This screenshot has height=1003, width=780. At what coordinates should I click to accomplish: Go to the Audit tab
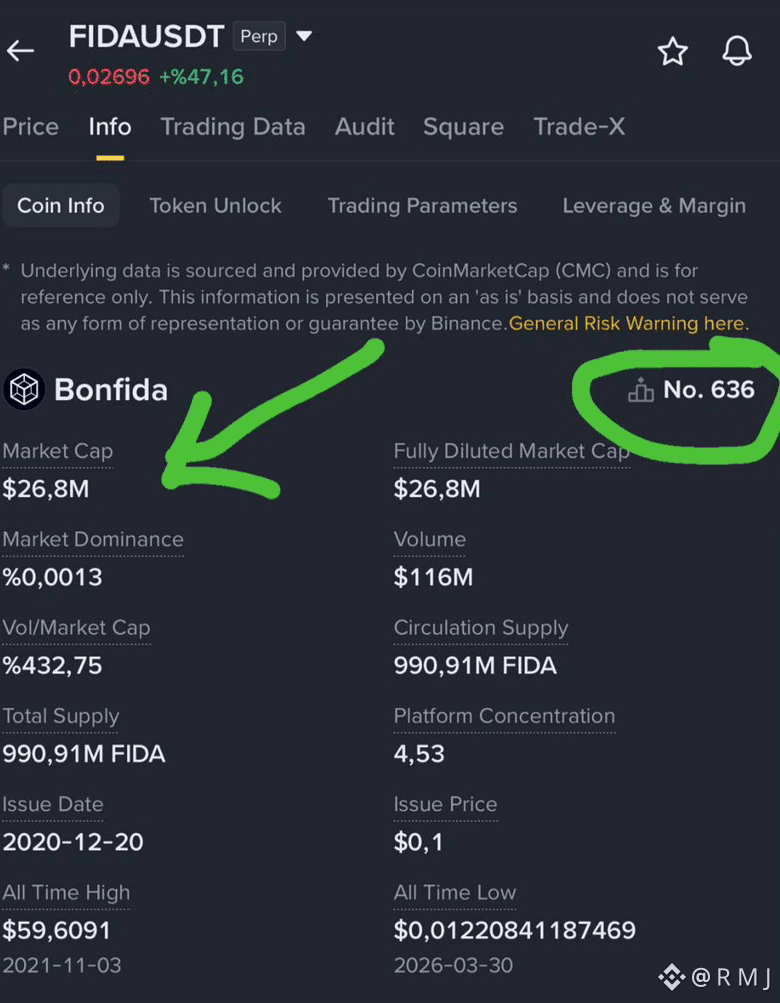(x=365, y=127)
